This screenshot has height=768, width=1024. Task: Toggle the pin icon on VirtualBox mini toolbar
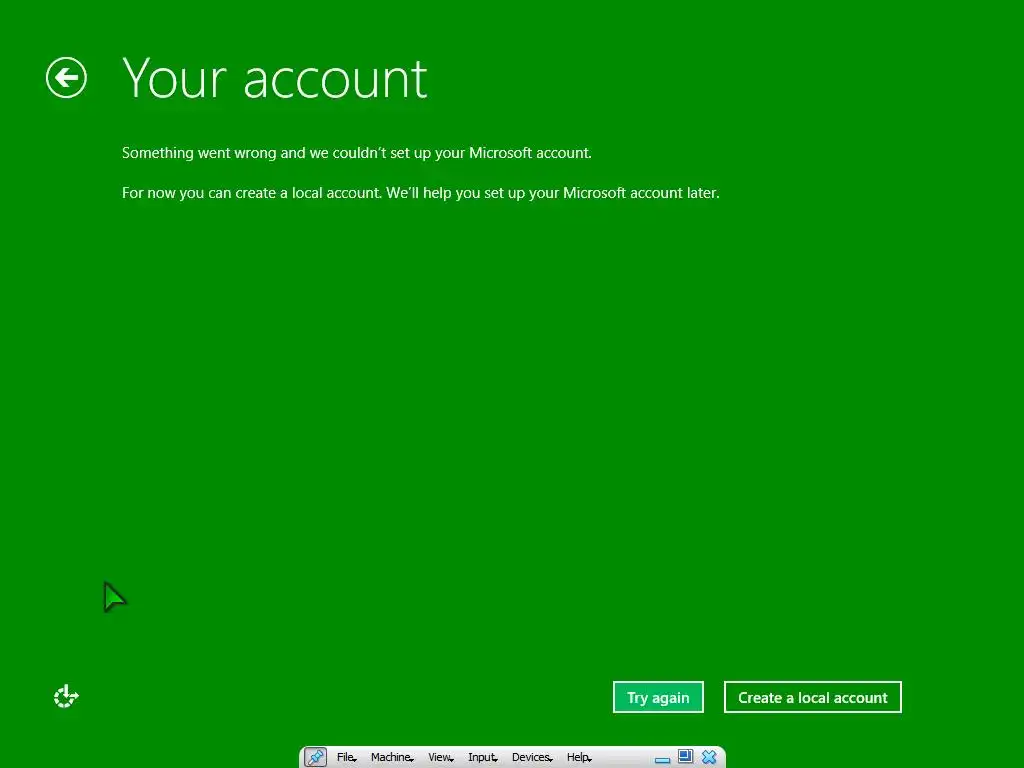coord(315,757)
